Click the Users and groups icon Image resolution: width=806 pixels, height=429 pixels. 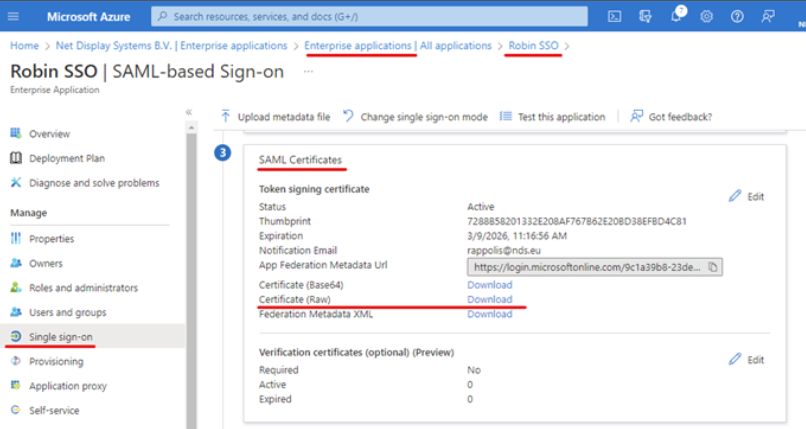16,312
